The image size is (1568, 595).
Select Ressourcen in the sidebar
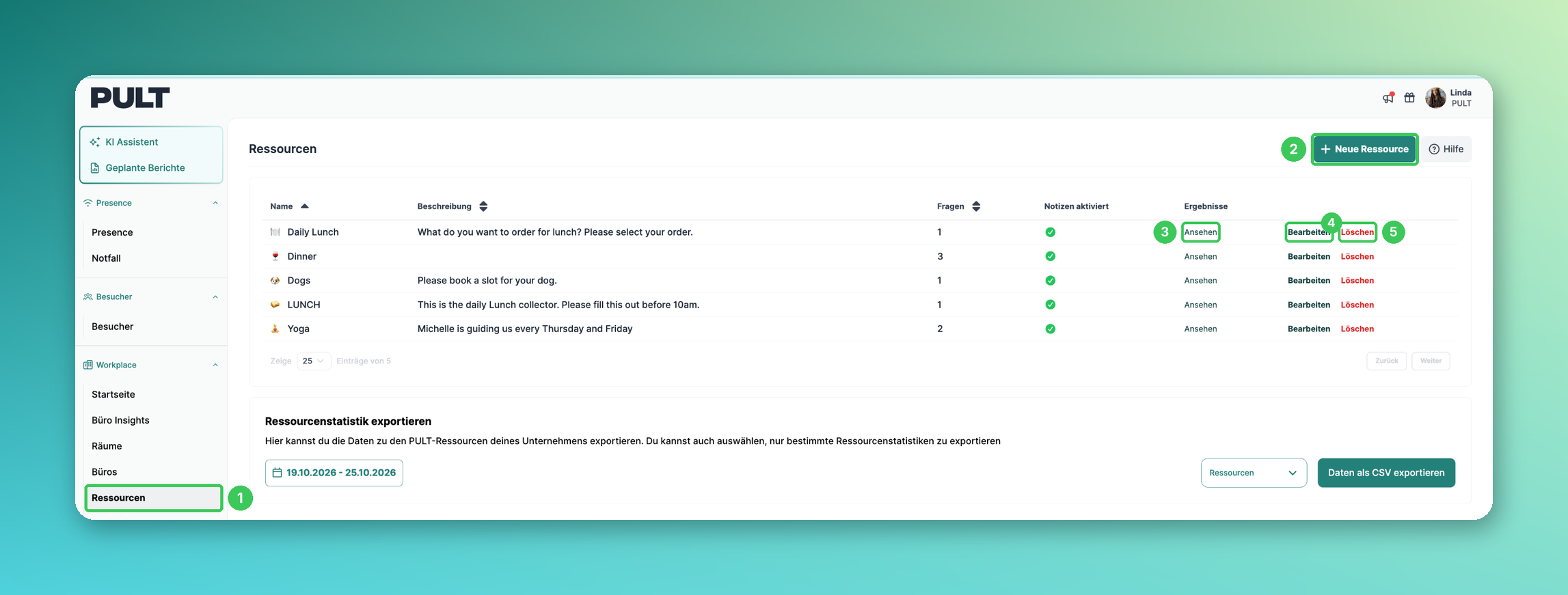[154, 498]
